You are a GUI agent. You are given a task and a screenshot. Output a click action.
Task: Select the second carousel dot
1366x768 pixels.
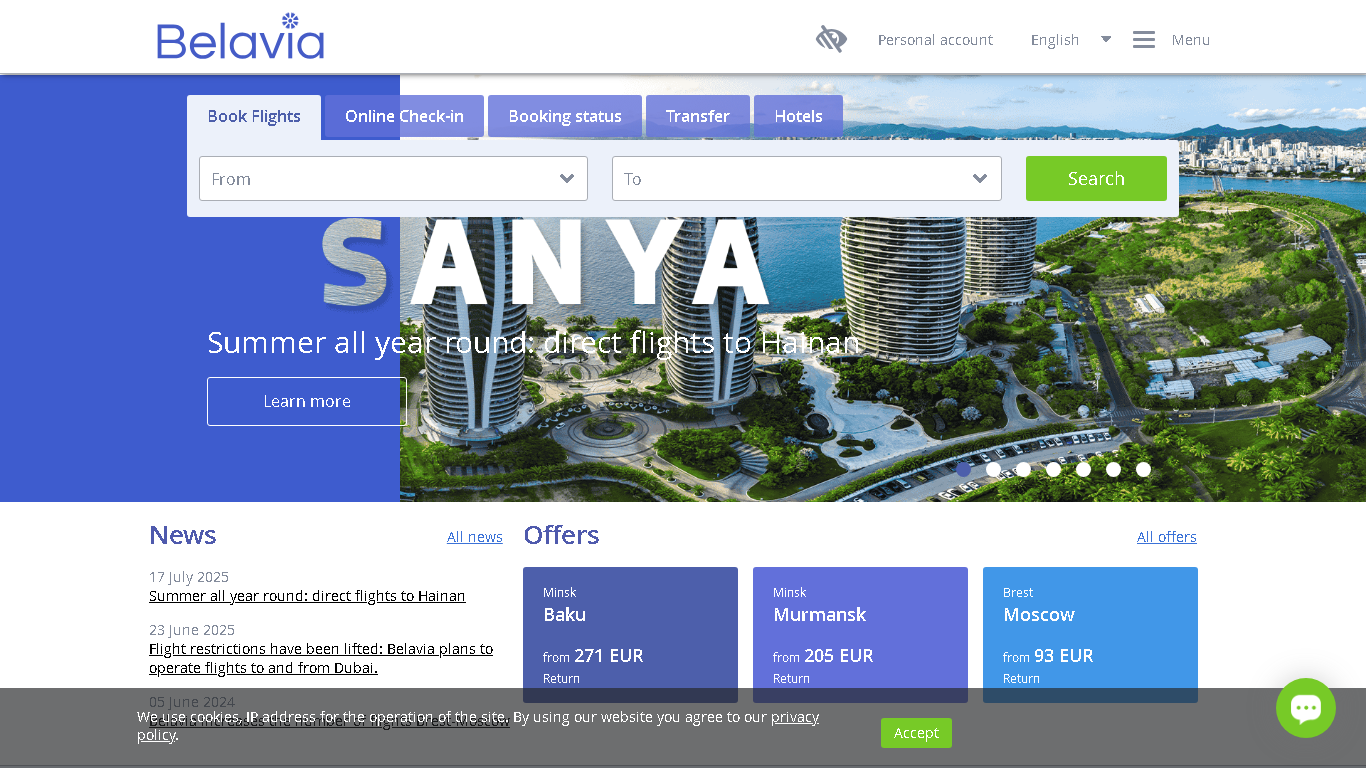[x=994, y=469]
